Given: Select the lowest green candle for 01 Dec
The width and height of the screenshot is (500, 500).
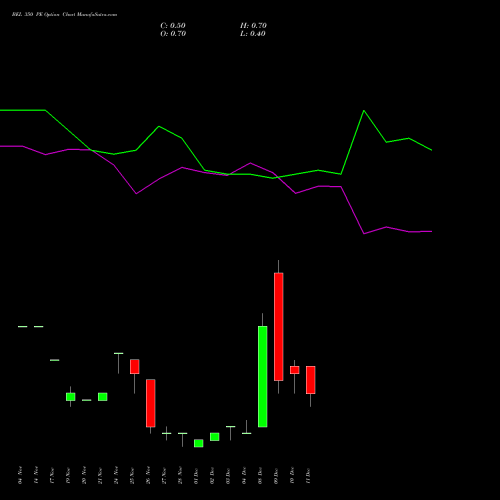Looking at the screenshot, I should click(199, 443).
